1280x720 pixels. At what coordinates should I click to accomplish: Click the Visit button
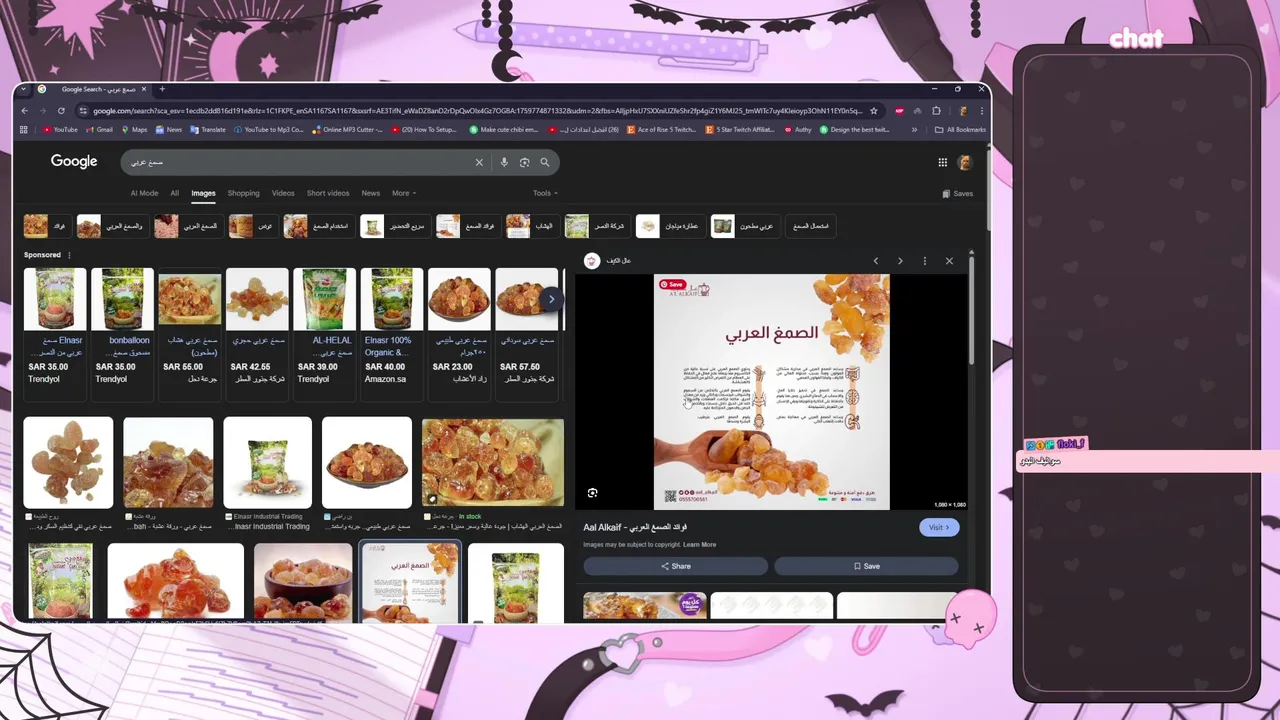coord(939,527)
